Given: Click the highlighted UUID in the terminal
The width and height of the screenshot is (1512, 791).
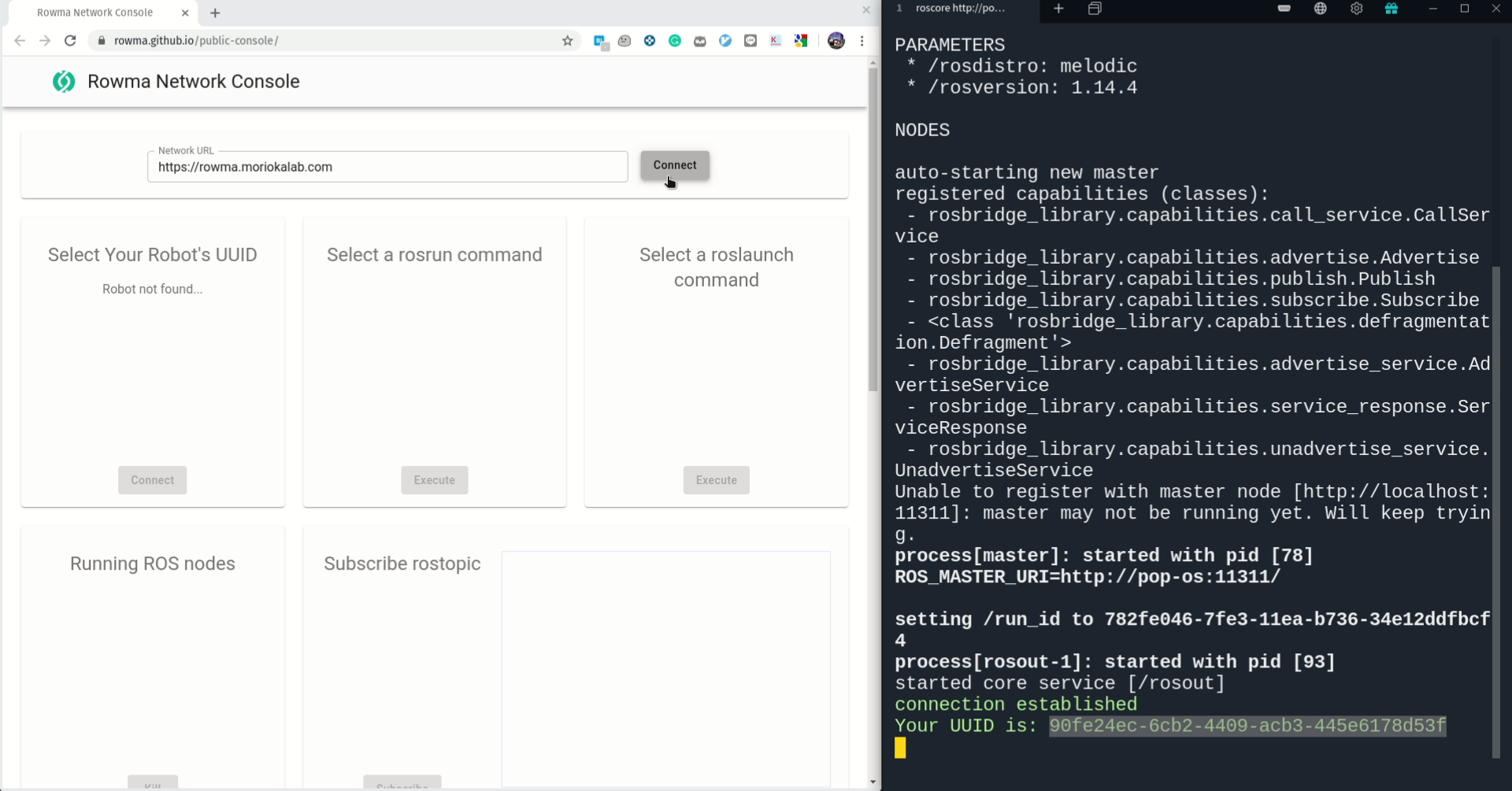Looking at the screenshot, I should [1247, 726].
